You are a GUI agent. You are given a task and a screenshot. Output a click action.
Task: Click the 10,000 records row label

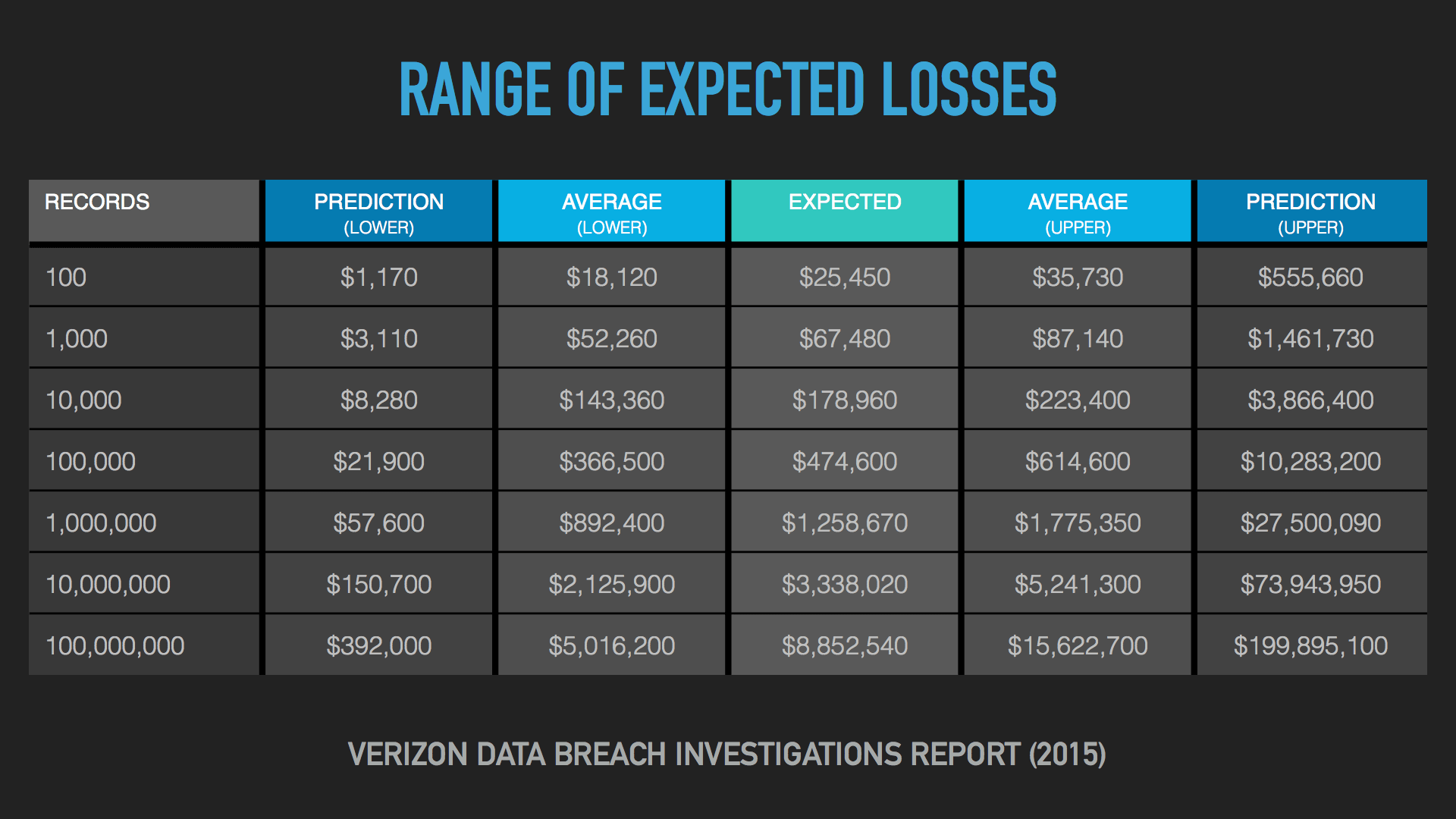pos(144,400)
